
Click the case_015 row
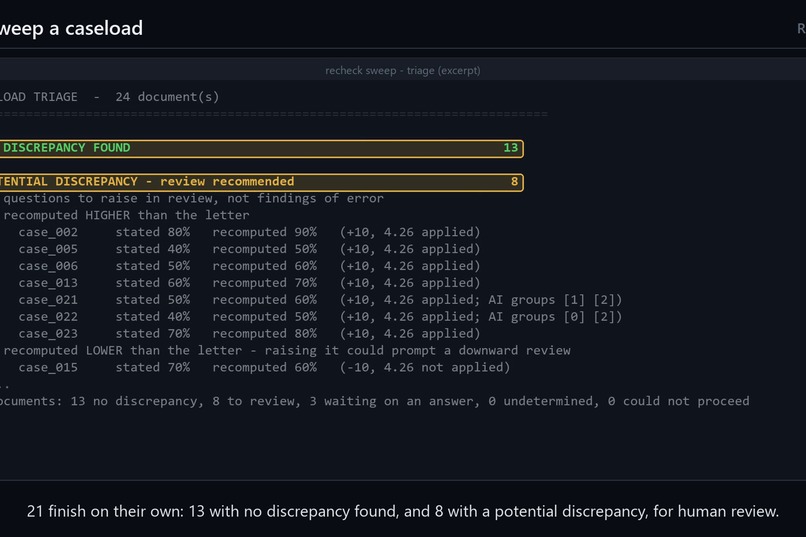pos(264,368)
